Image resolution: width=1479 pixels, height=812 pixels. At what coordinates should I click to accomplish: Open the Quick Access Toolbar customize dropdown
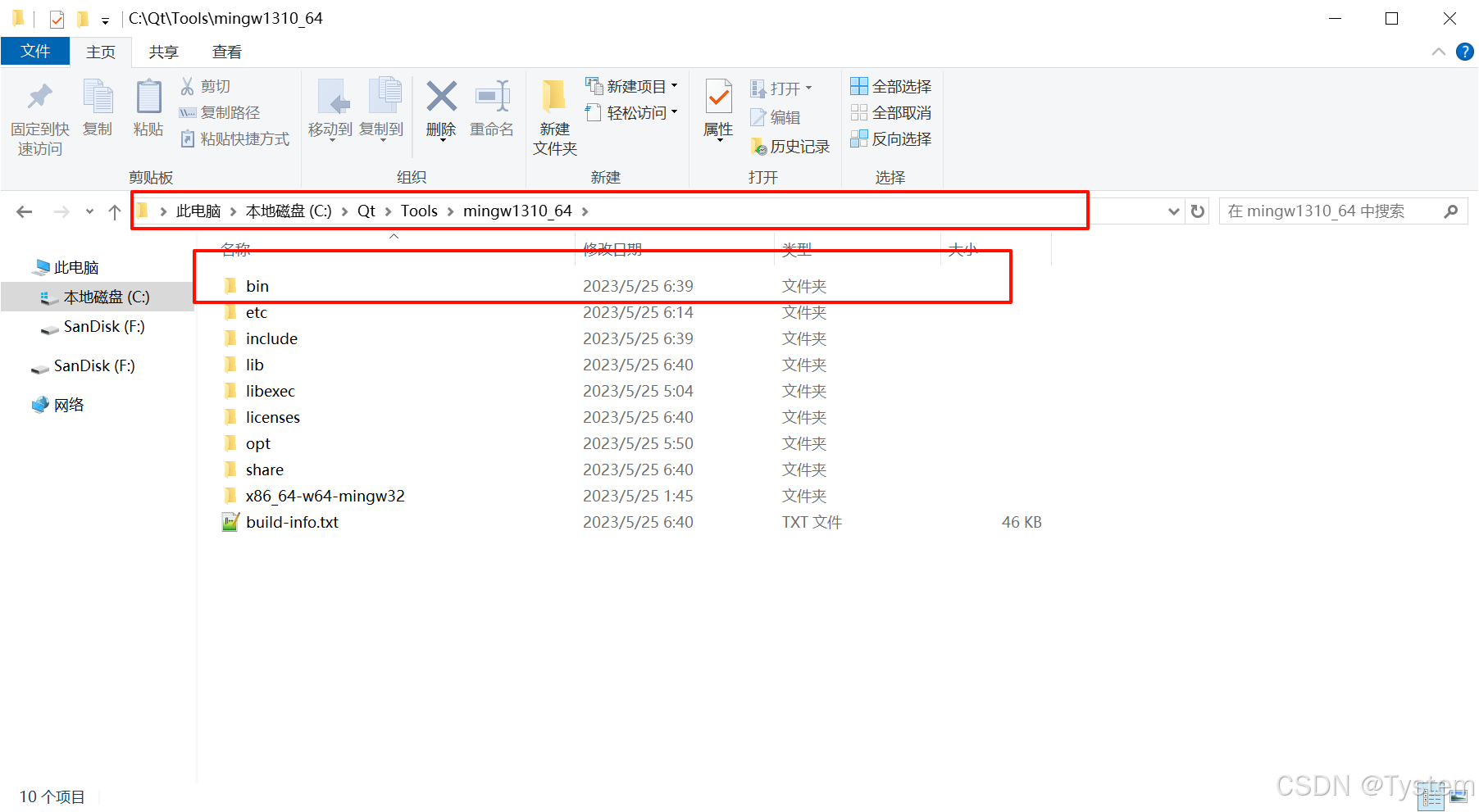[x=105, y=20]
